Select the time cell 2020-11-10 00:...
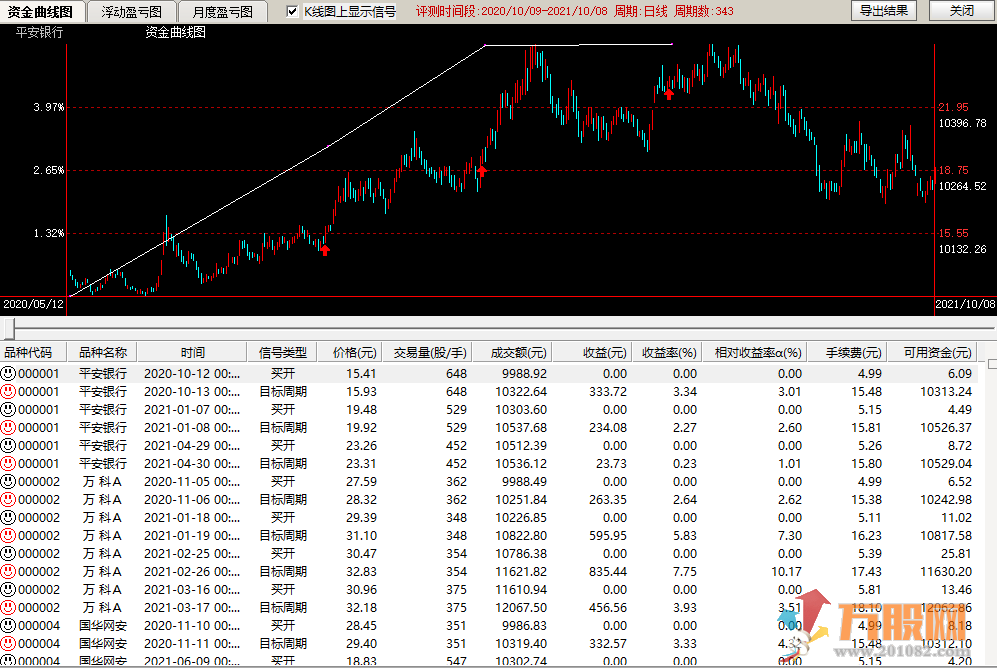Viewport: 997px width, 668px height. click(x=192, y=626)
